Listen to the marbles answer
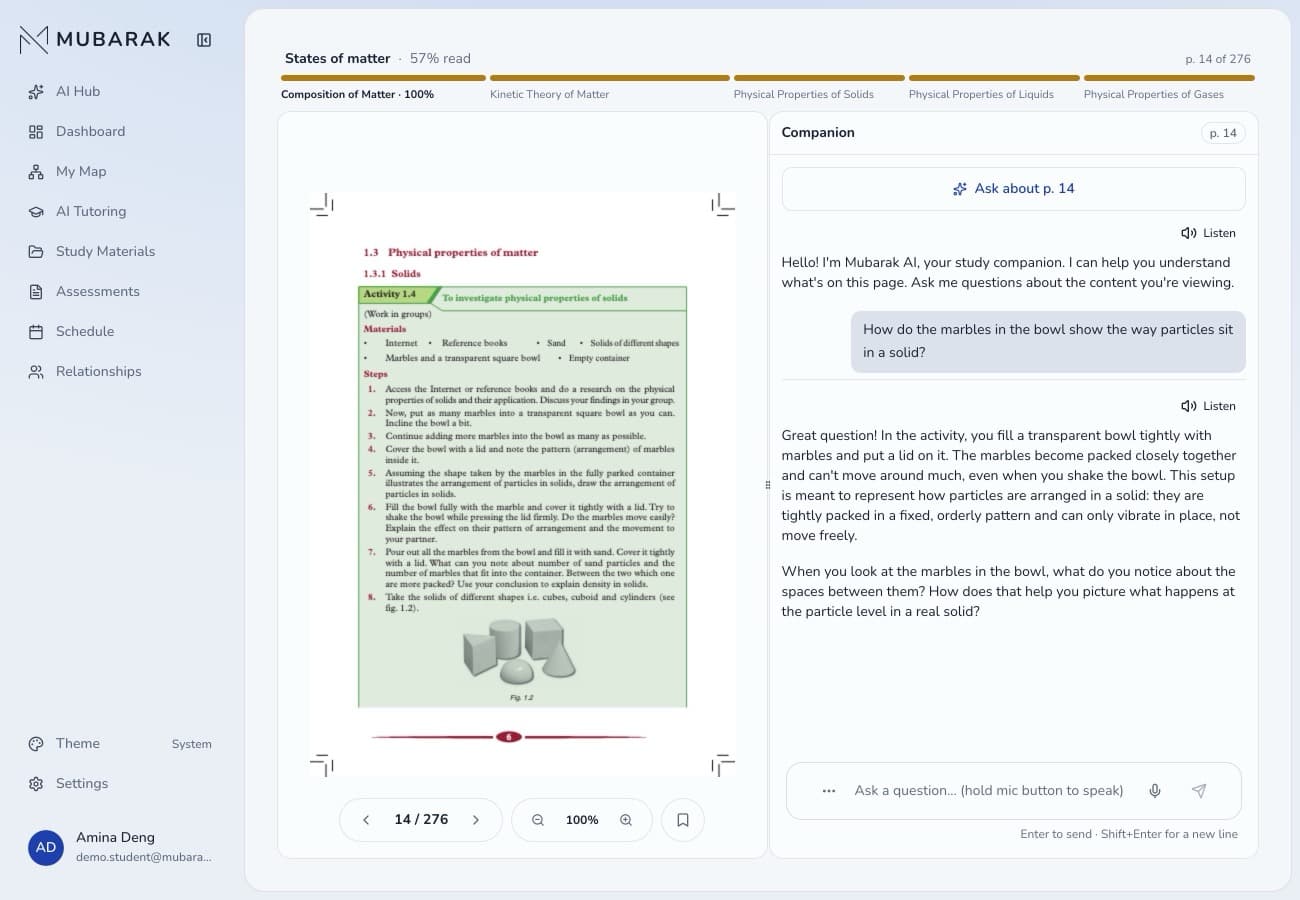 (x=1208, y=406)
